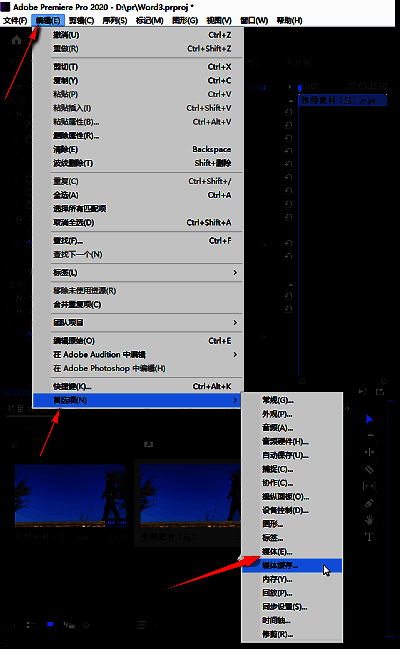This screenshot has width=400, height=649.
Task: Open the 标记(M) menu
Action: (x=149, y=20)
